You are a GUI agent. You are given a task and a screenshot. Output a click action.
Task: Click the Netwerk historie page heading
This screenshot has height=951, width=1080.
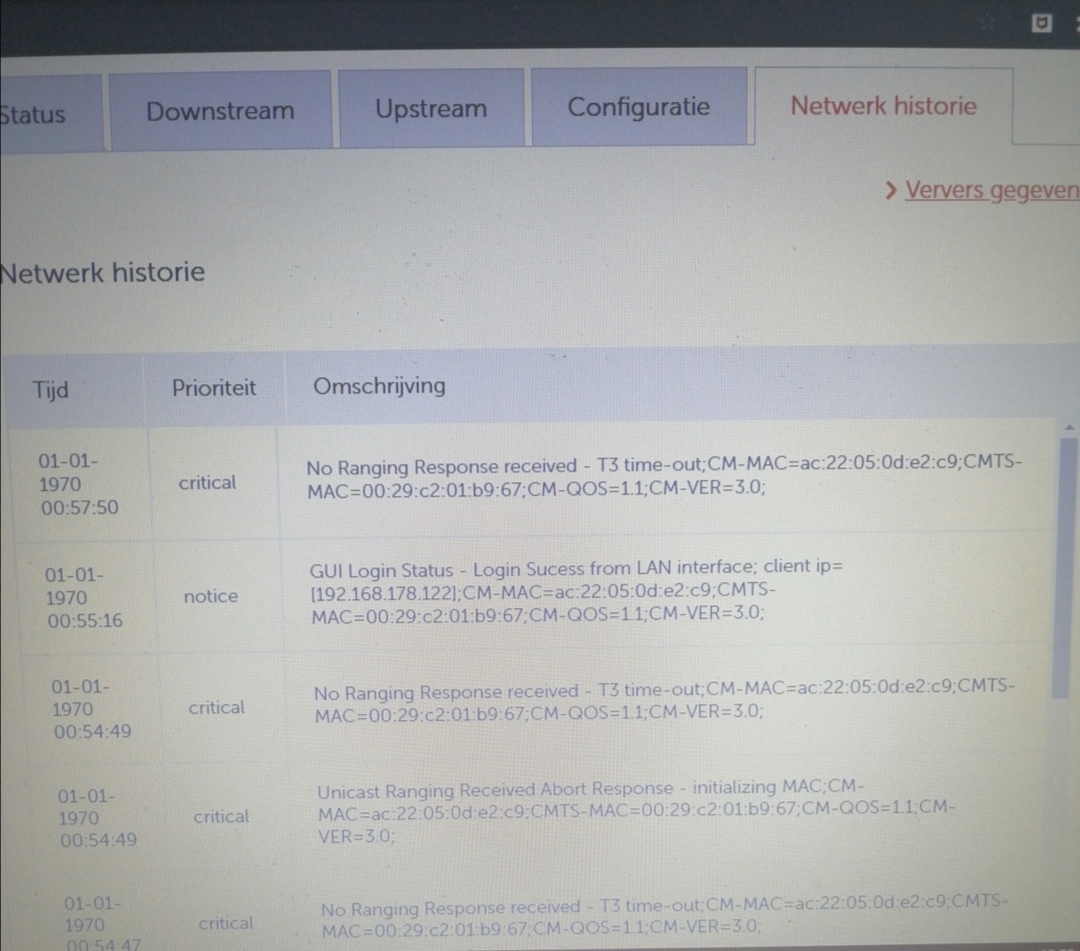point(102,272)
